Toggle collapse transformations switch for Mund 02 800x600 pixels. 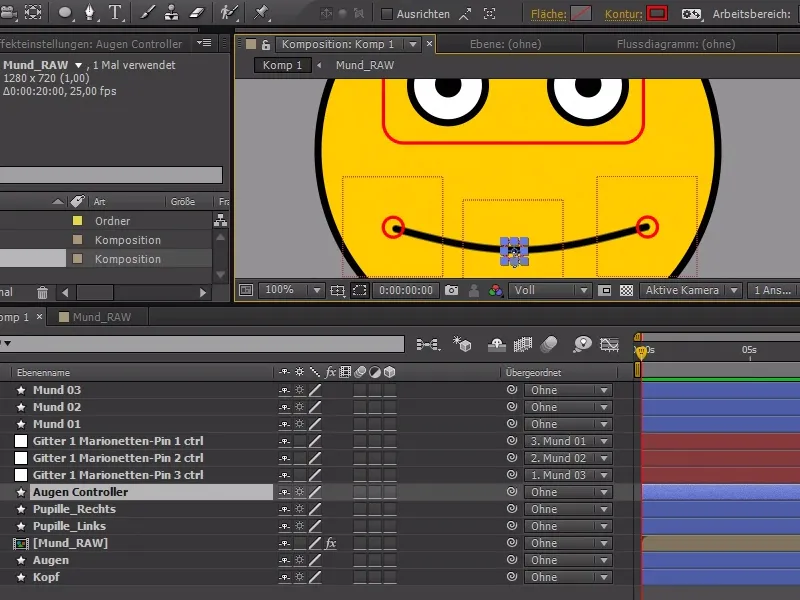(299, 407)
